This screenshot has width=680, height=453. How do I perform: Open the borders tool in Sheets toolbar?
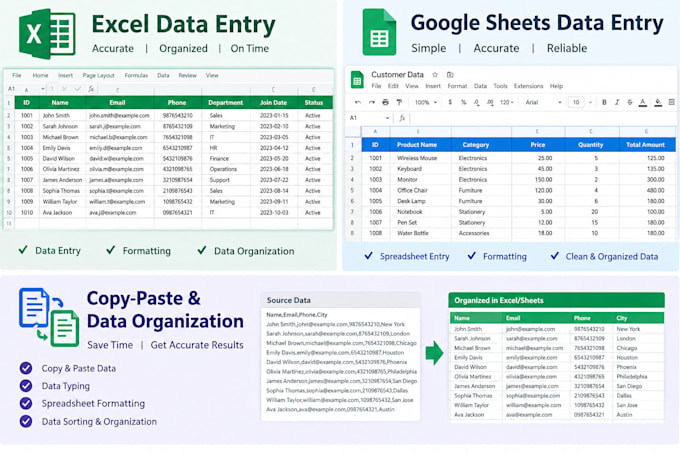coord(671,102)
